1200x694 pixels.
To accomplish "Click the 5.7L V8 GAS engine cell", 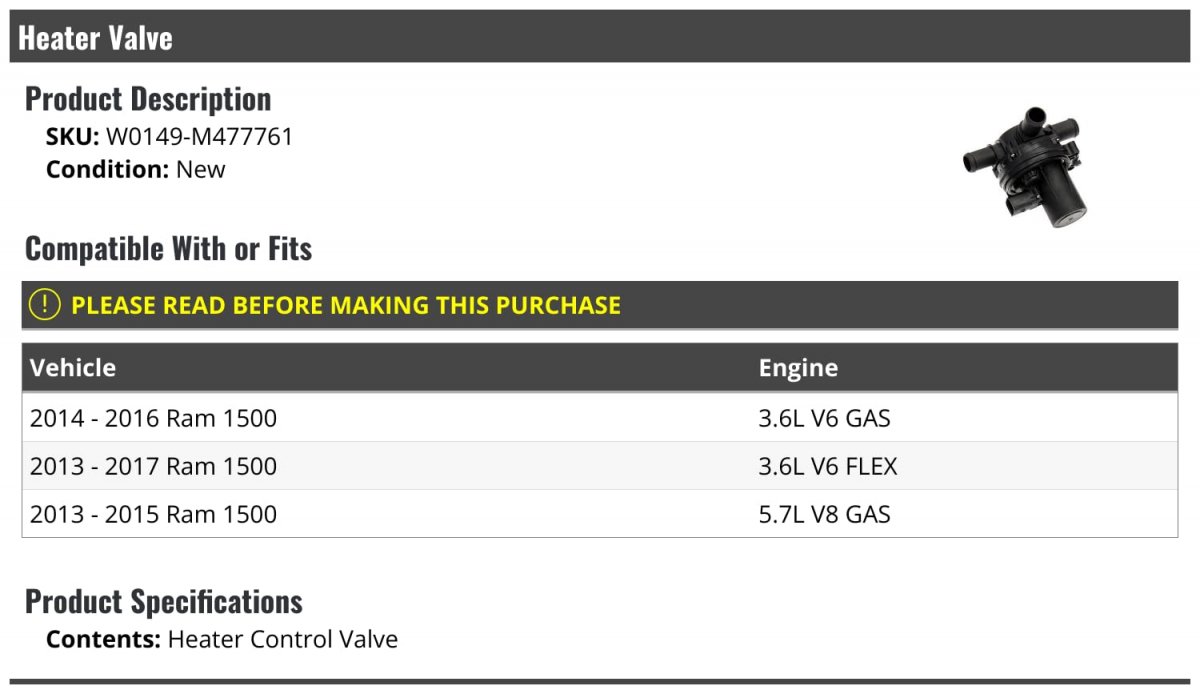I will pyautogui.click(x=824, y=514).
